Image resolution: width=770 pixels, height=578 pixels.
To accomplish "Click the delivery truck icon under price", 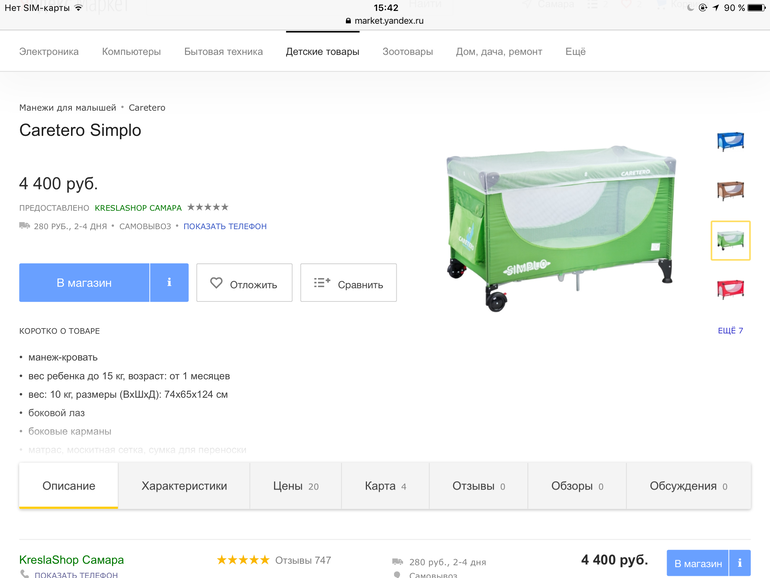I will [25, 226].
